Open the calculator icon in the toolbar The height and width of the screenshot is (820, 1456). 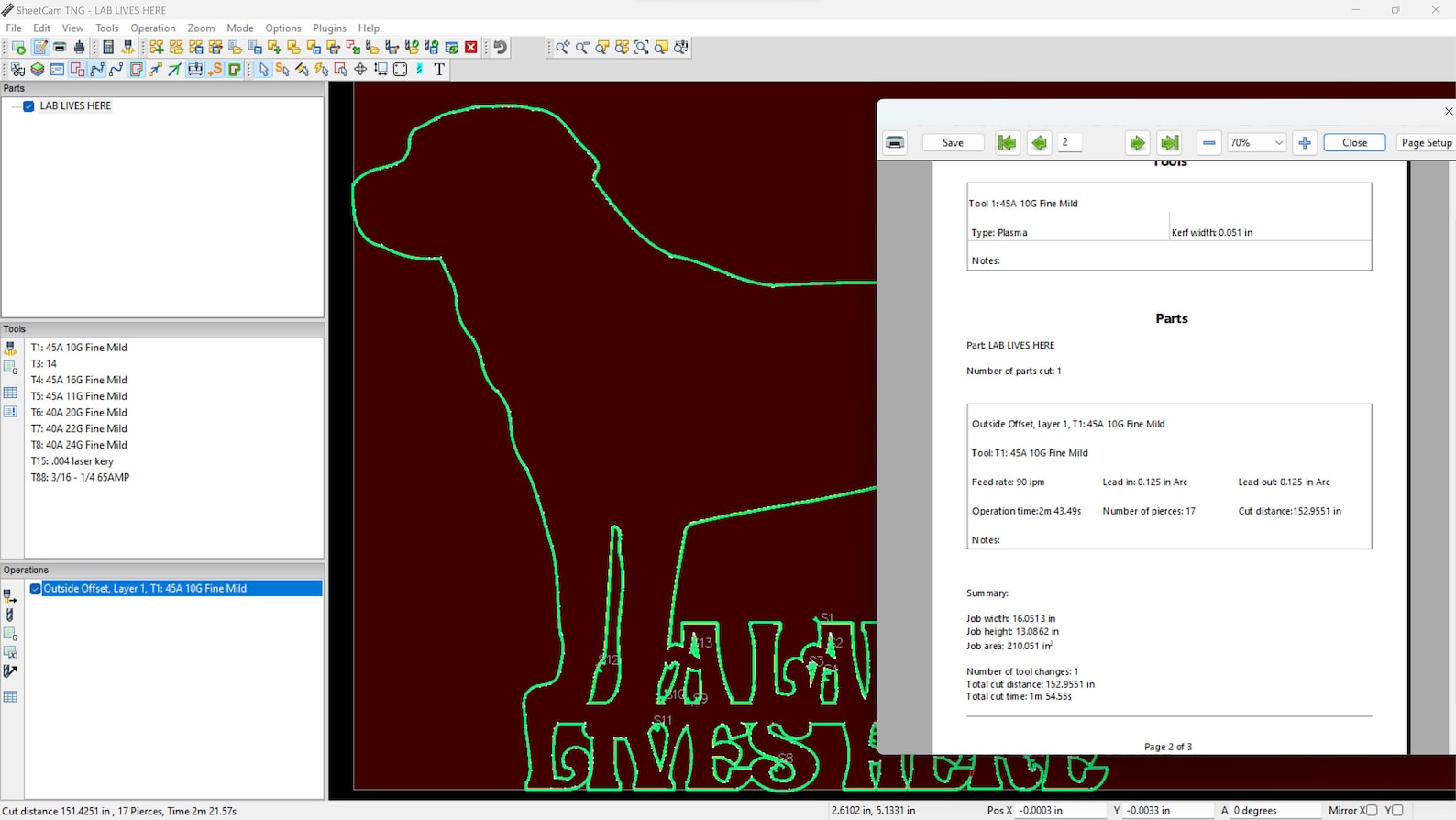click(x=108, y=48)
